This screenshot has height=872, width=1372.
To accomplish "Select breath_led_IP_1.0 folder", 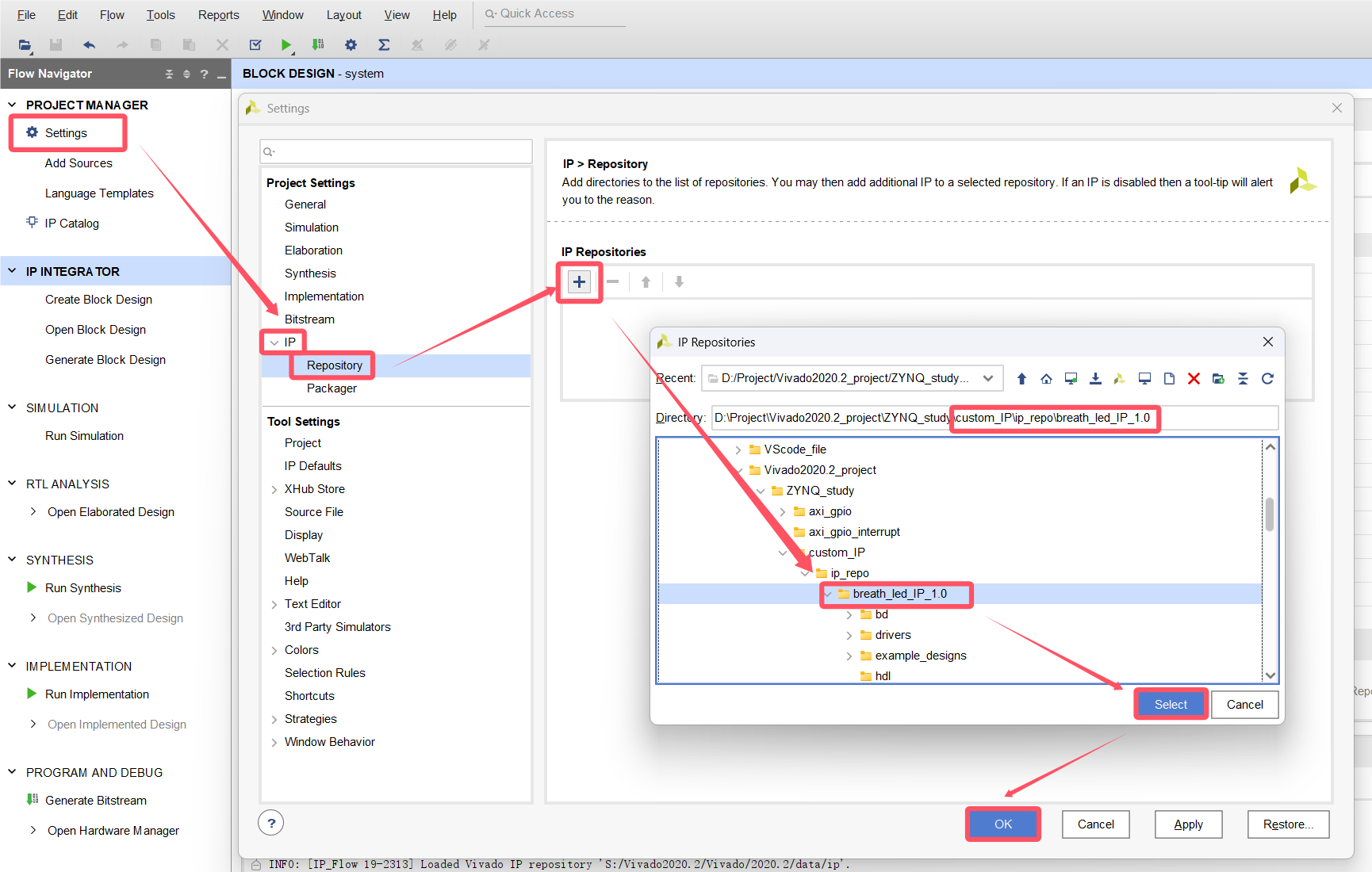I will pyautogui.click(x=900, y=594).
